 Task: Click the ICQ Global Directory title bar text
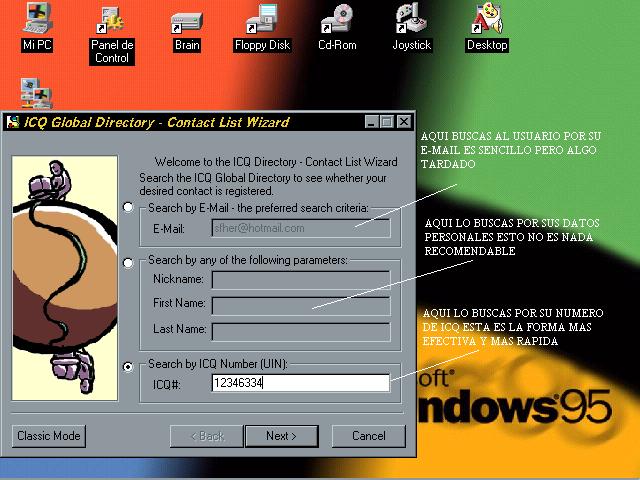157,122
